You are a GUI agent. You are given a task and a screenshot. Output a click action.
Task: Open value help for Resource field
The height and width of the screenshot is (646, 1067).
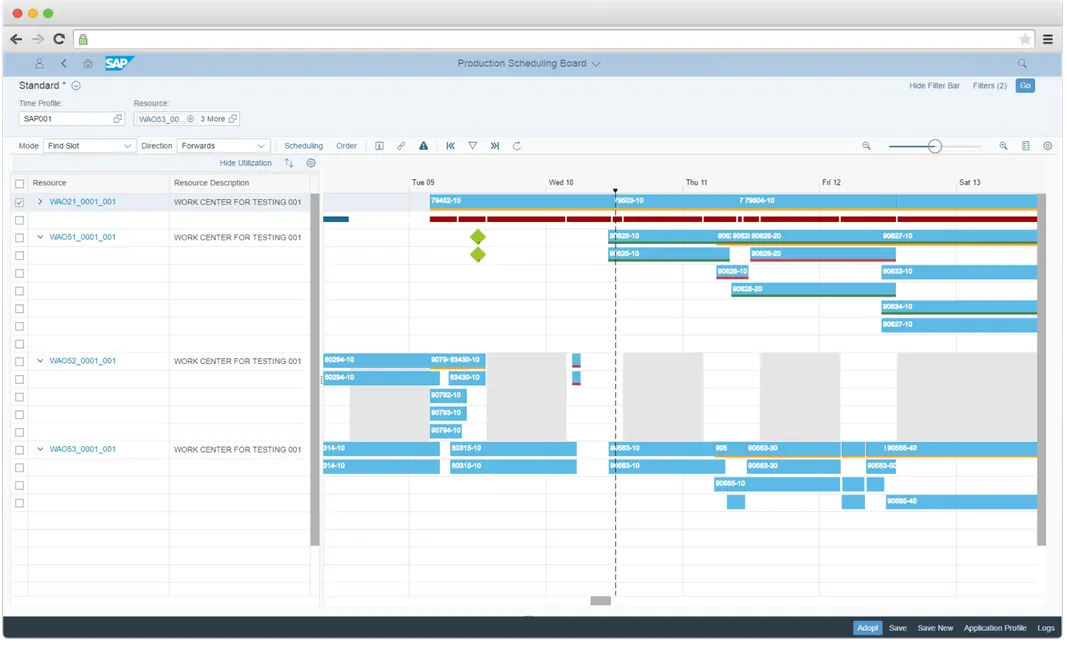[233, 119]
